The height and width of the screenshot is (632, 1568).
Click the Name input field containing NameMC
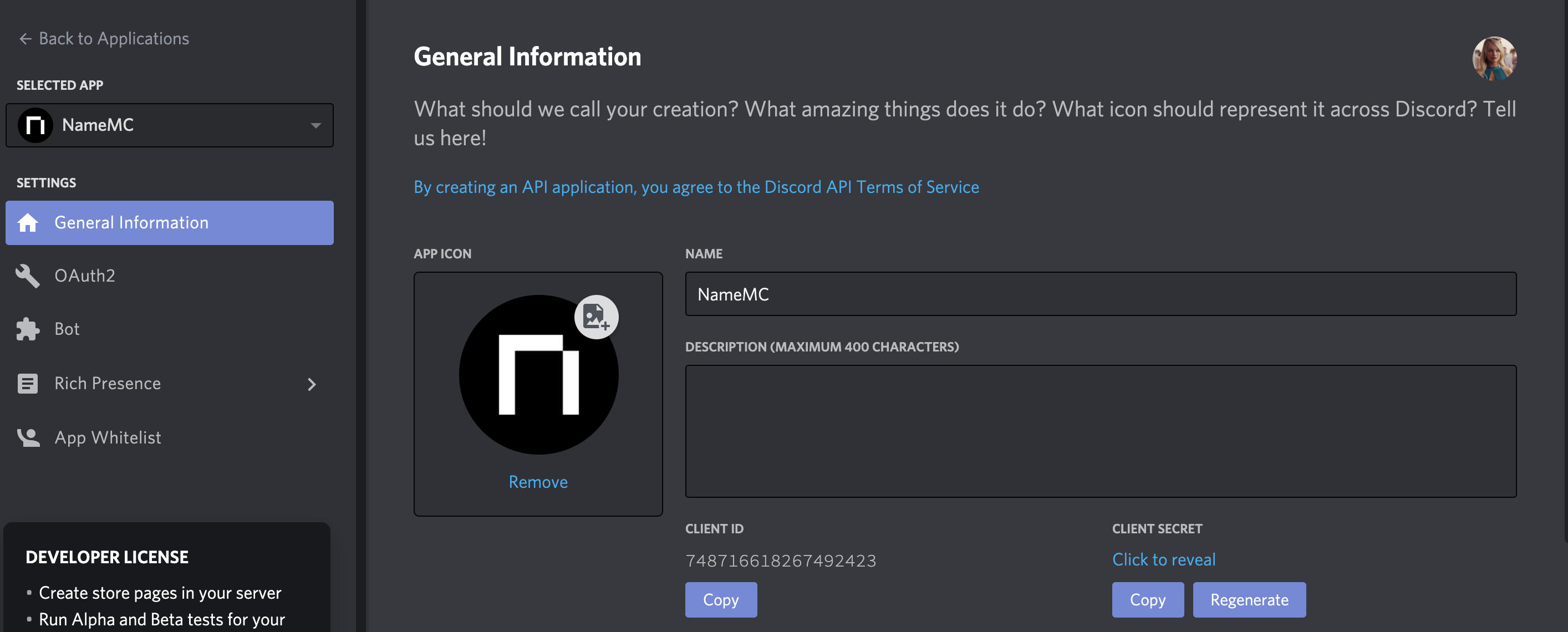(1101, 294)
